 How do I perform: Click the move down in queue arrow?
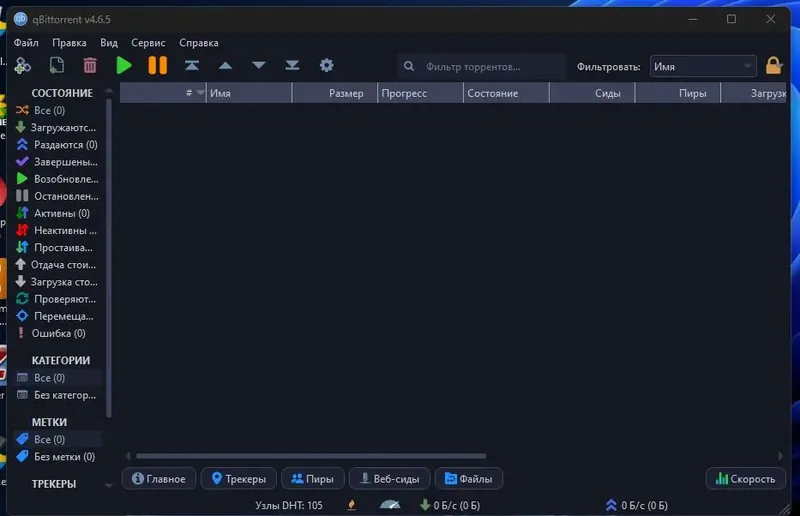pyautogui.click(x=259, y=65)
